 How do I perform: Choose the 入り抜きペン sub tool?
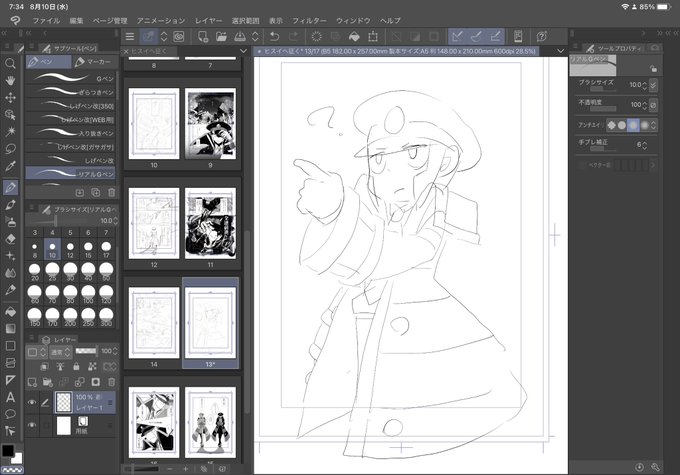tap(71, 133)
